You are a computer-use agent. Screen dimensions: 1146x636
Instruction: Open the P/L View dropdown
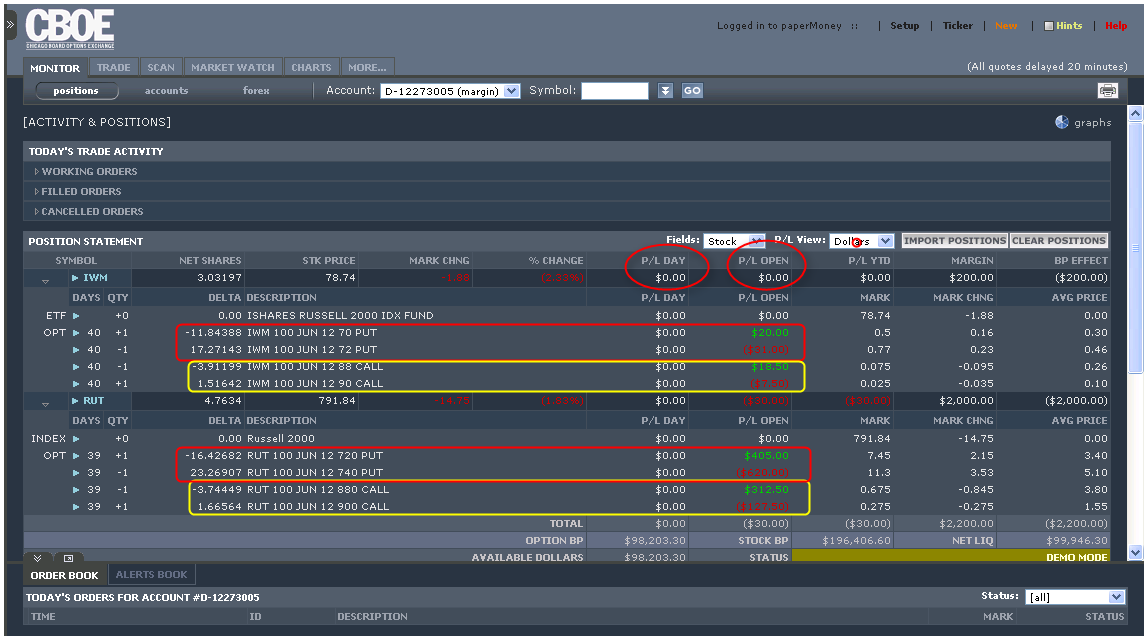pyautogui.click(x=884, y=241)
